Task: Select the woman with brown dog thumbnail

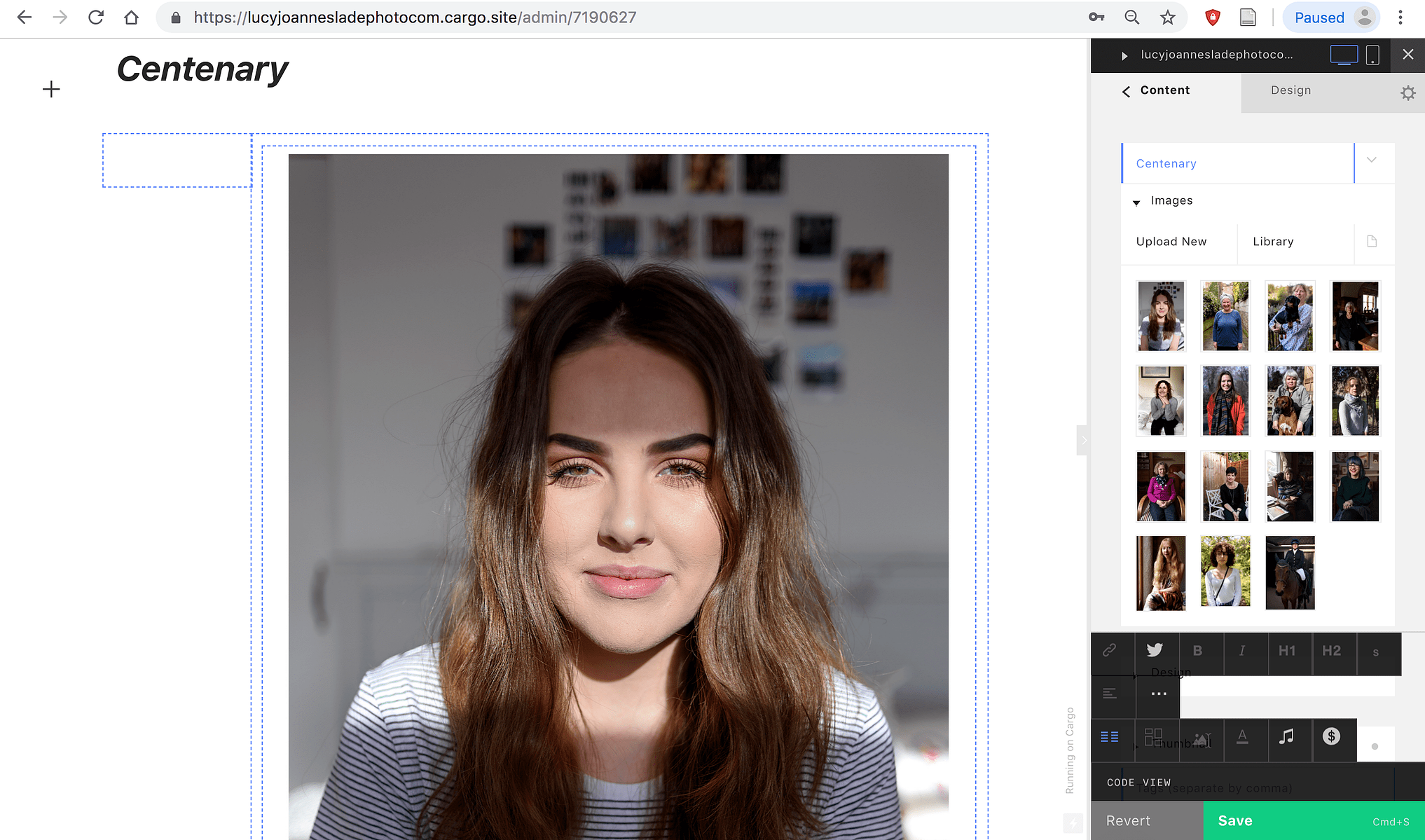Action: pyautogui.click(x=1290, y=401)
